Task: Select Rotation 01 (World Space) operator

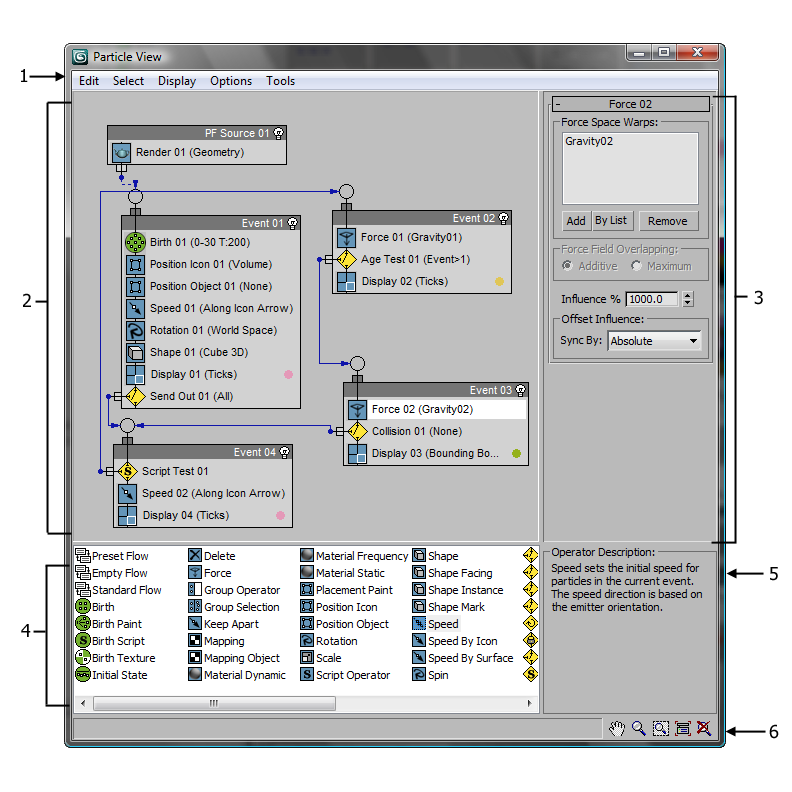Action: click(x=212, y=330)
